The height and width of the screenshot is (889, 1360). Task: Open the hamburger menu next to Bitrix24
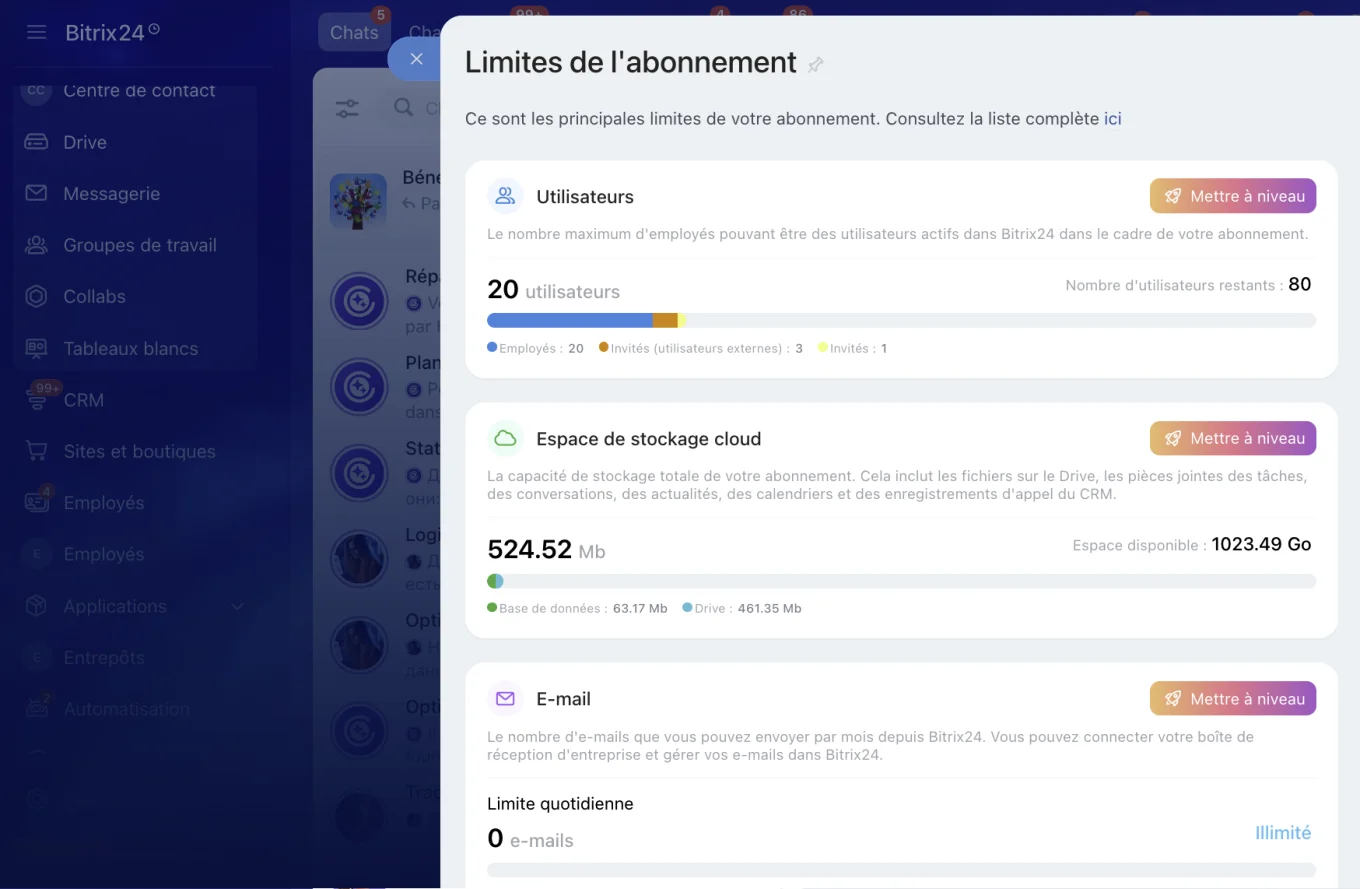tap(37, 32)
